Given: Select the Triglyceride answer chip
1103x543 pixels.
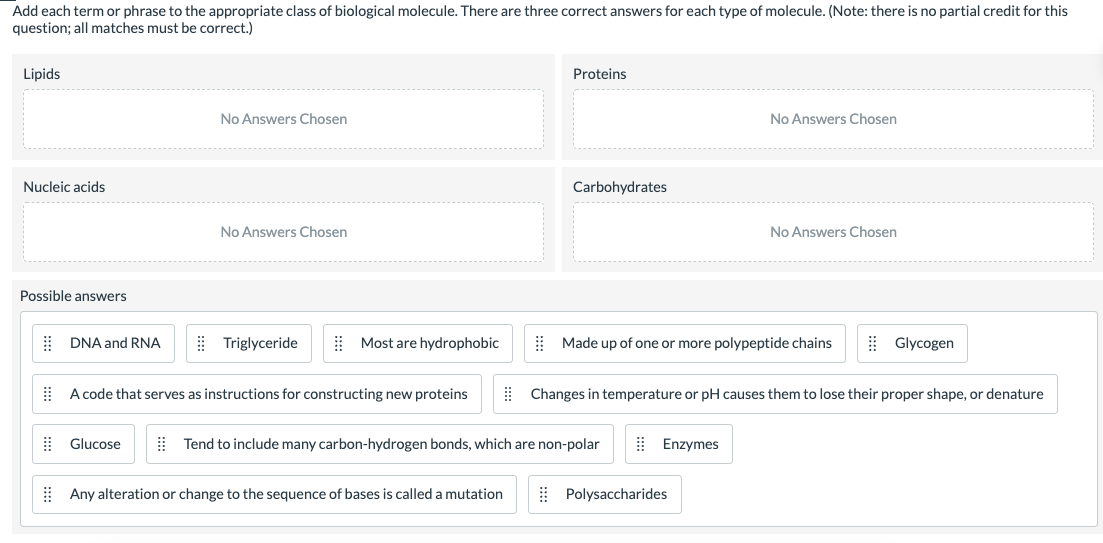Looking at the screenshot, I should point(260,343).
